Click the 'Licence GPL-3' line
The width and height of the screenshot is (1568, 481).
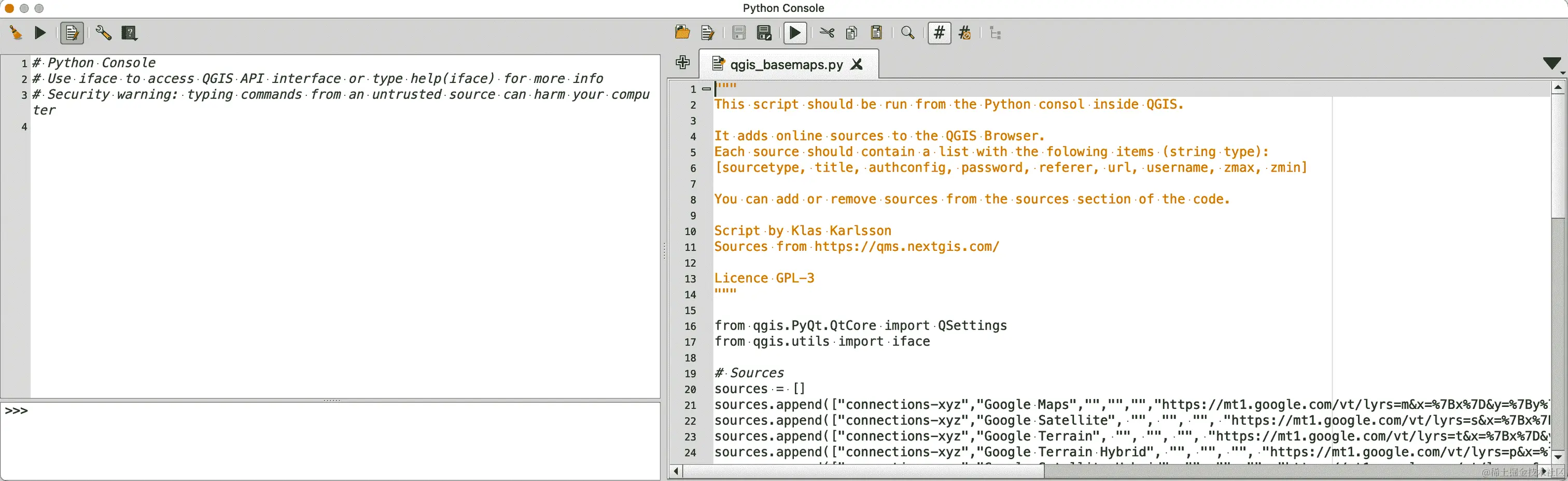tap(764, 278)
